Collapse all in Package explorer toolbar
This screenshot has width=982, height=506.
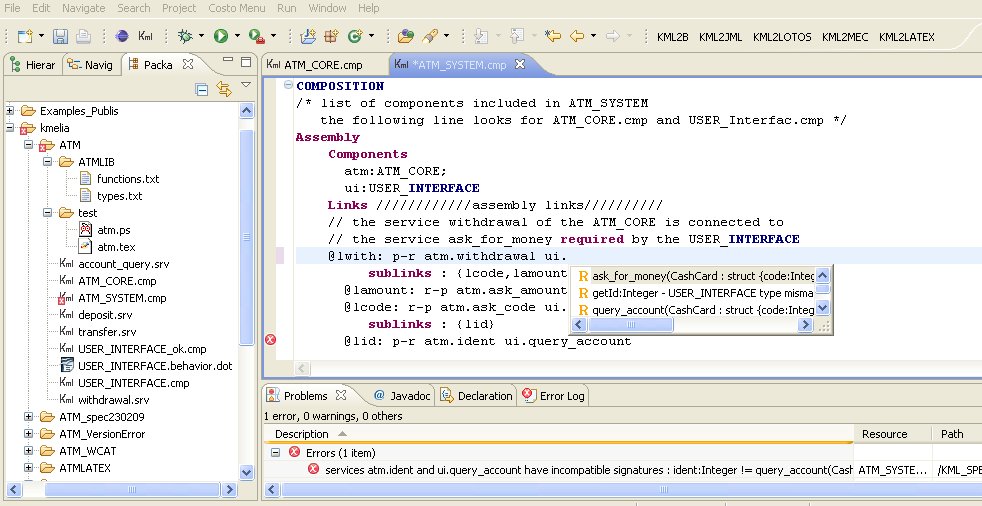(202, 89)
